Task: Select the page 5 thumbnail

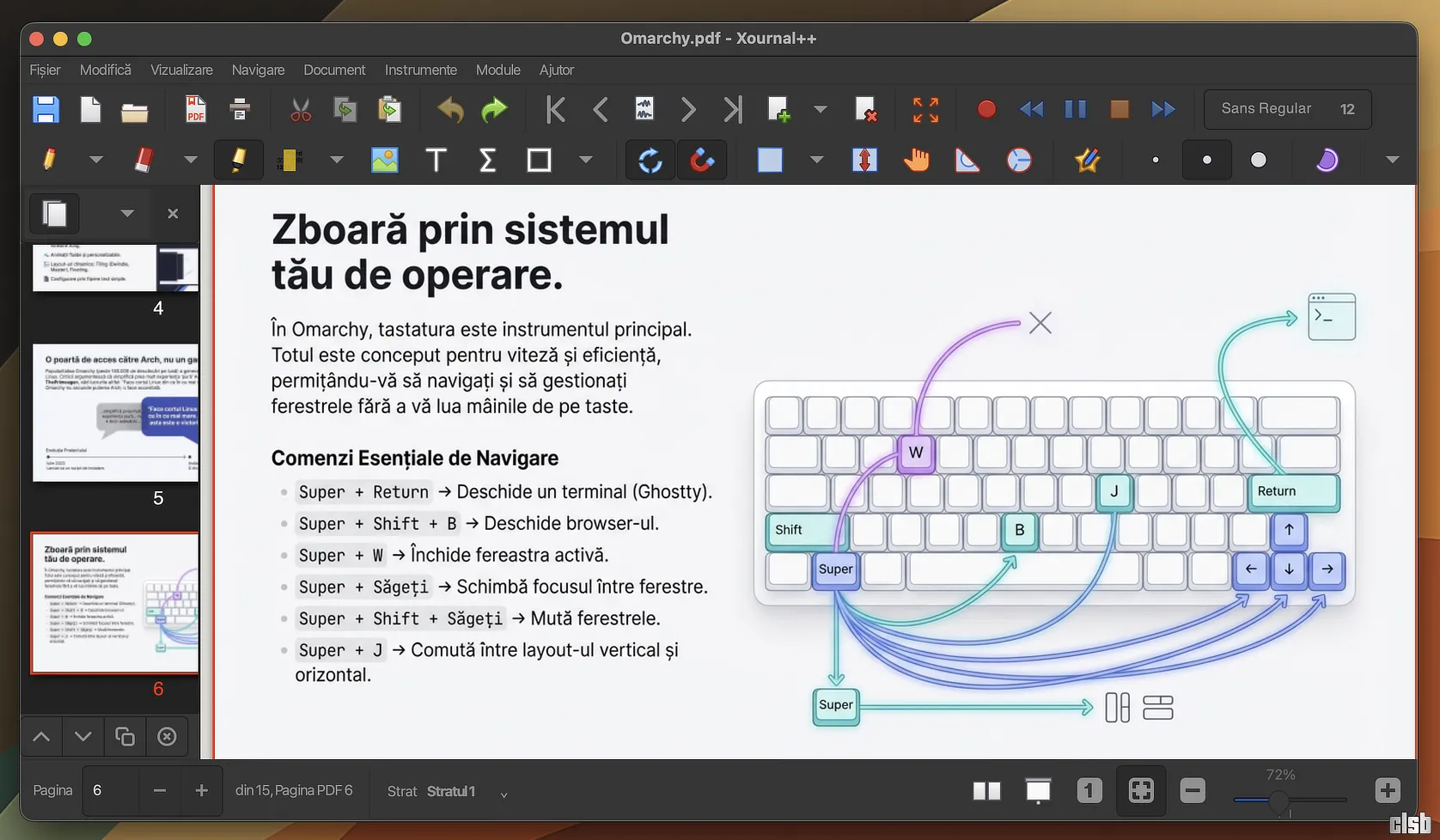Action: pyautogui.click(x=115, y=413)
